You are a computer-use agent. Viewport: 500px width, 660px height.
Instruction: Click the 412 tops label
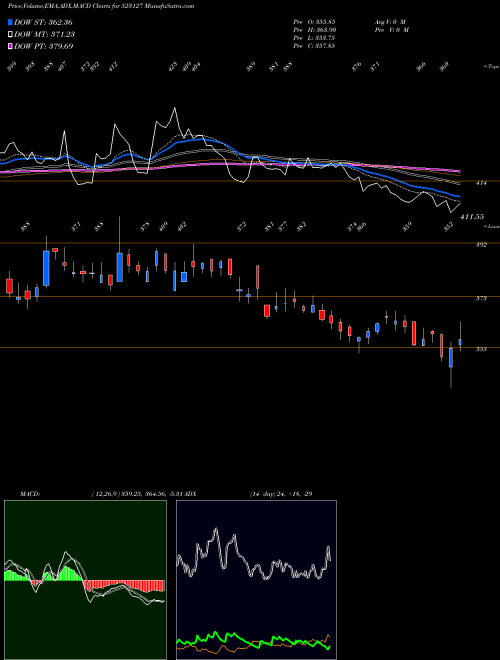pos(113,67)
